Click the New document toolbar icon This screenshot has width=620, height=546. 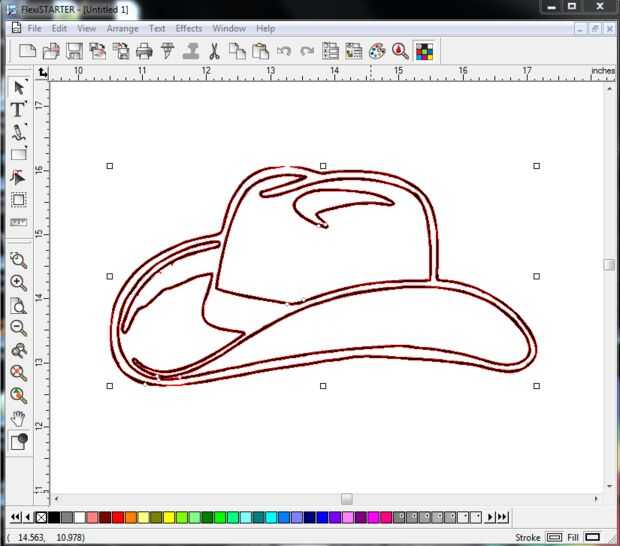coord(27,51)
